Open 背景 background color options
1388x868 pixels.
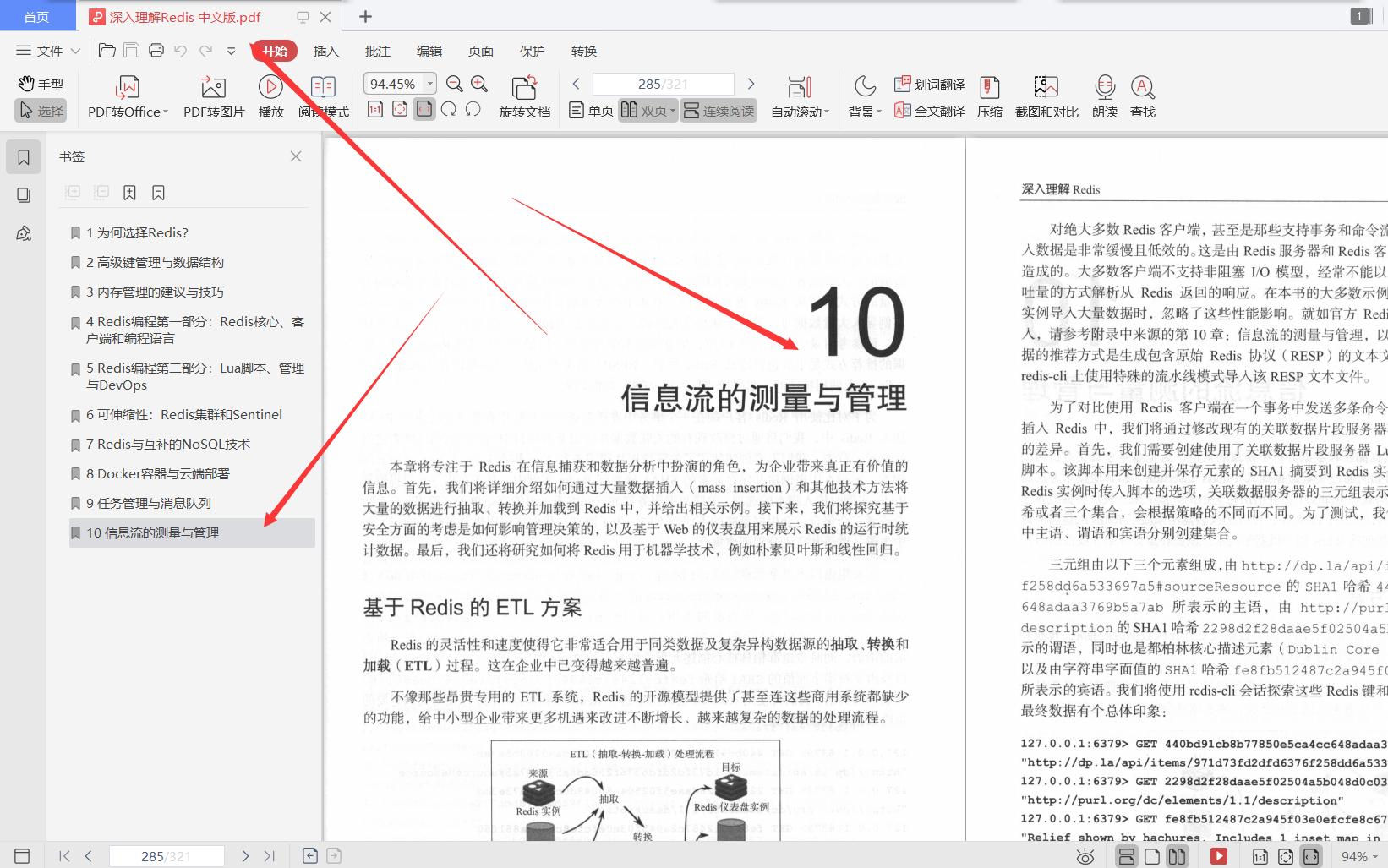863,95
